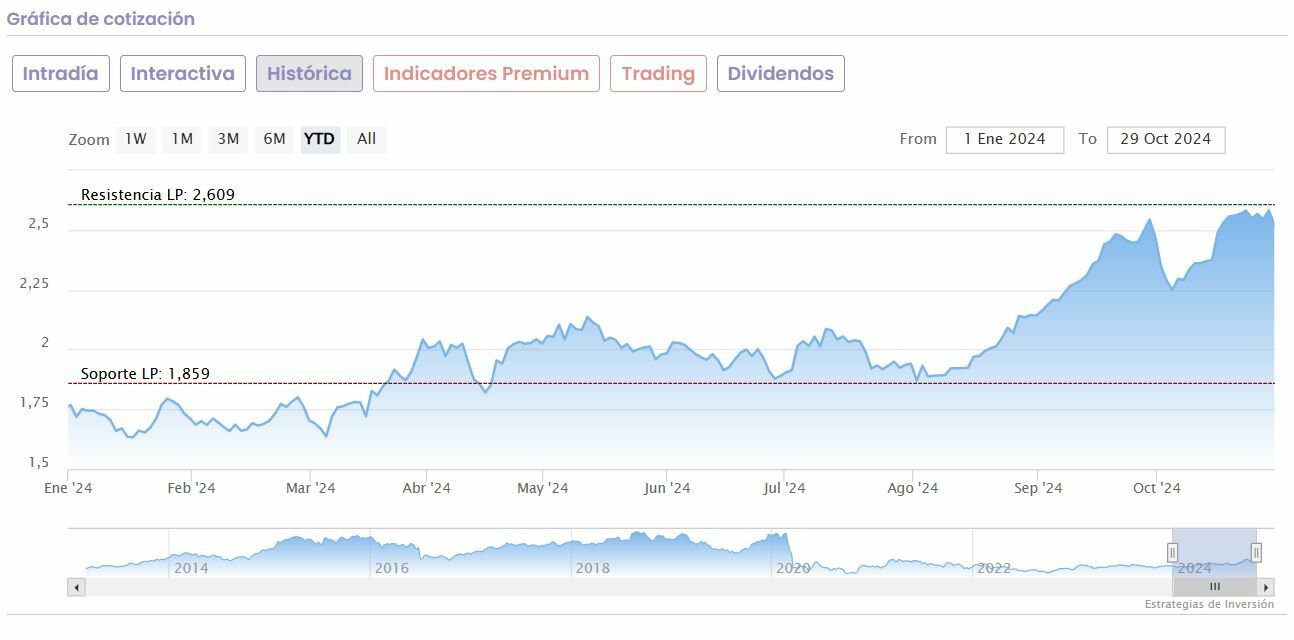
Task: Go to the Trading tab
Action: point(658,74)
